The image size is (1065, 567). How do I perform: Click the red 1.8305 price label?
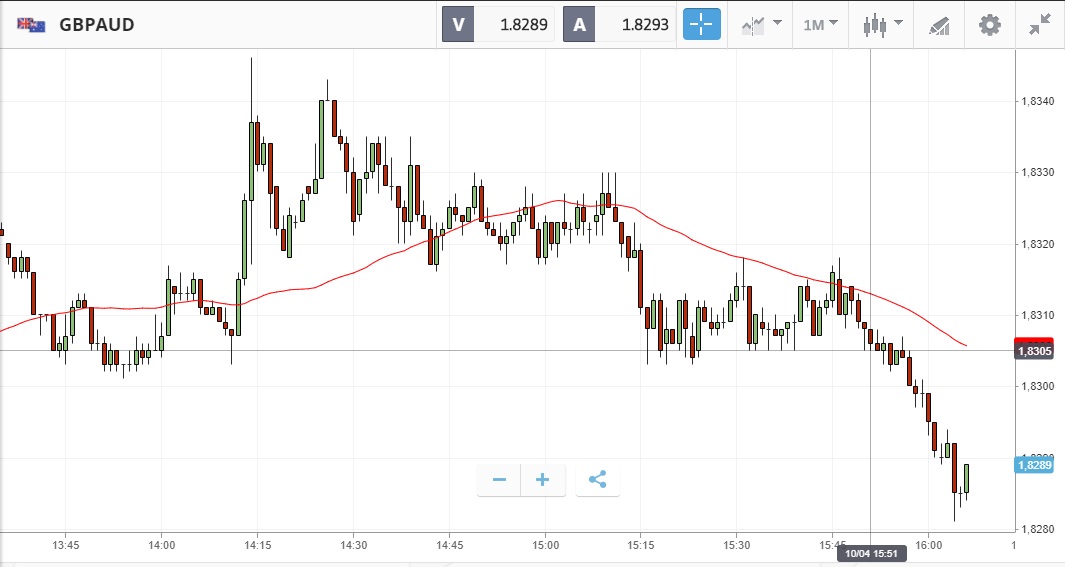pyautogui.click(x=1034, y=350)
